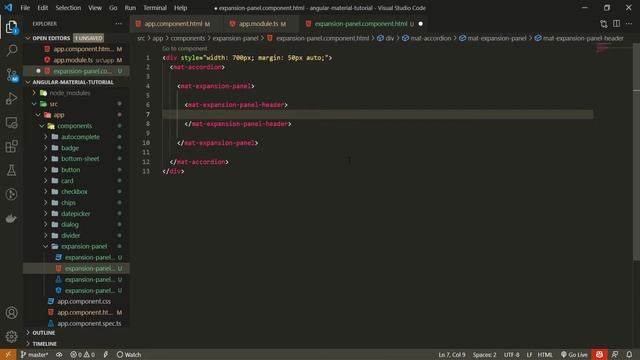Image resolution: width=640 pixels, height=360 pixels.
Task: Split the editor to the right
Action: pyautogui.click(x=616, y=24)
